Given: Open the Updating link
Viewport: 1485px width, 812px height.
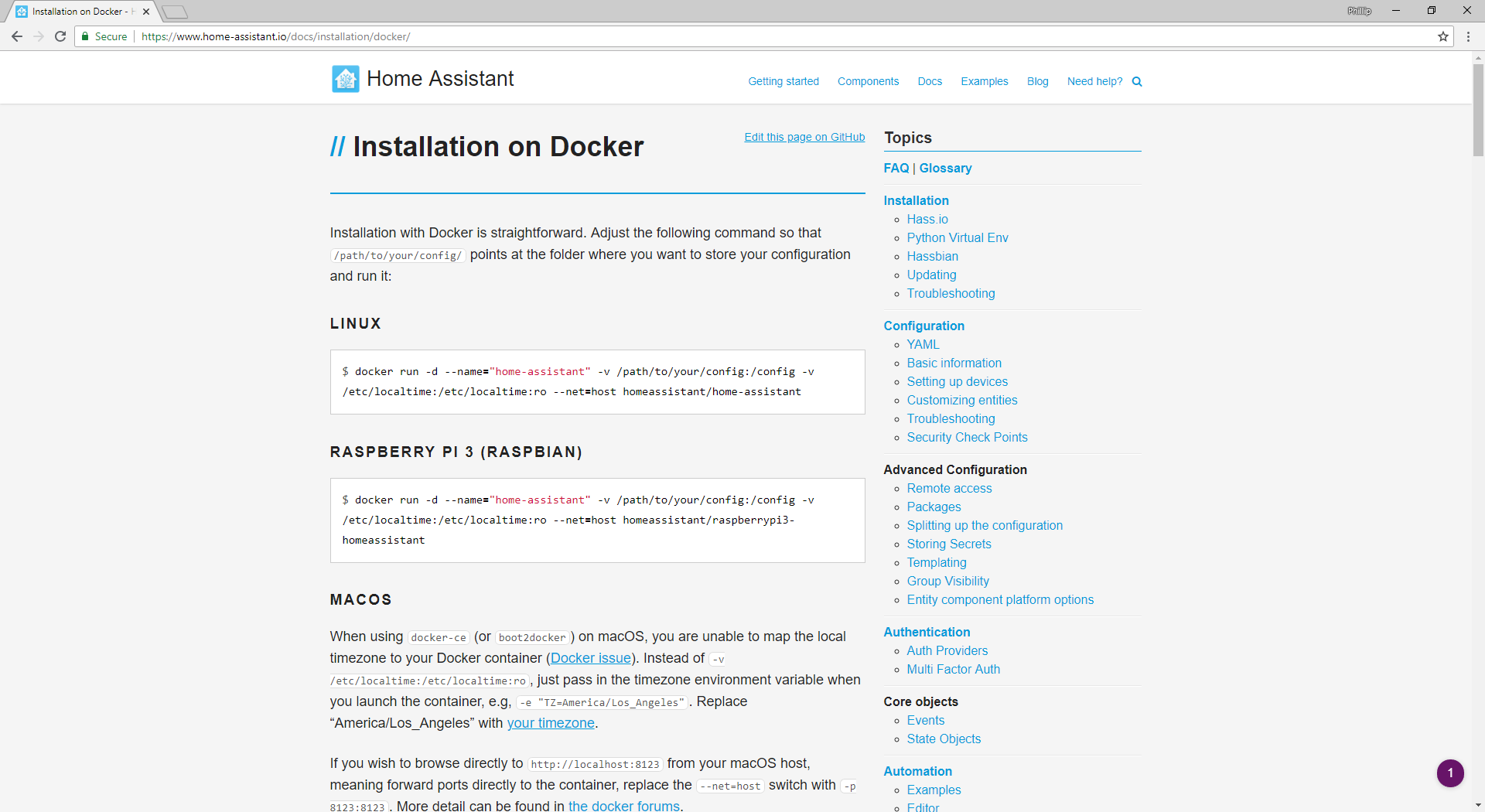Looking at the screenshot, I should point(931,275).
